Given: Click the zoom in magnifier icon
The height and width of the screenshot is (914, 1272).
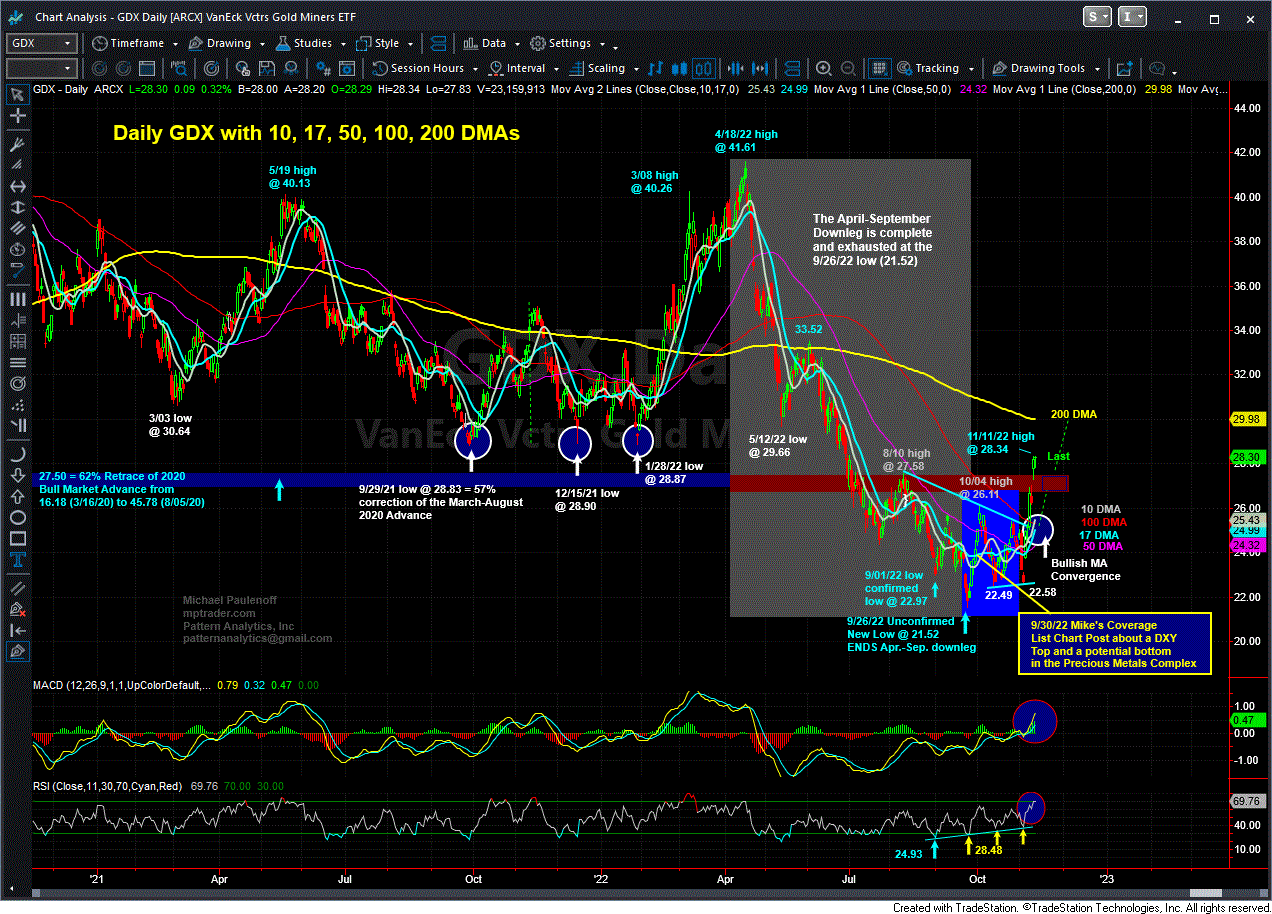Looking at the screenshot, I should tap(823, 69).
